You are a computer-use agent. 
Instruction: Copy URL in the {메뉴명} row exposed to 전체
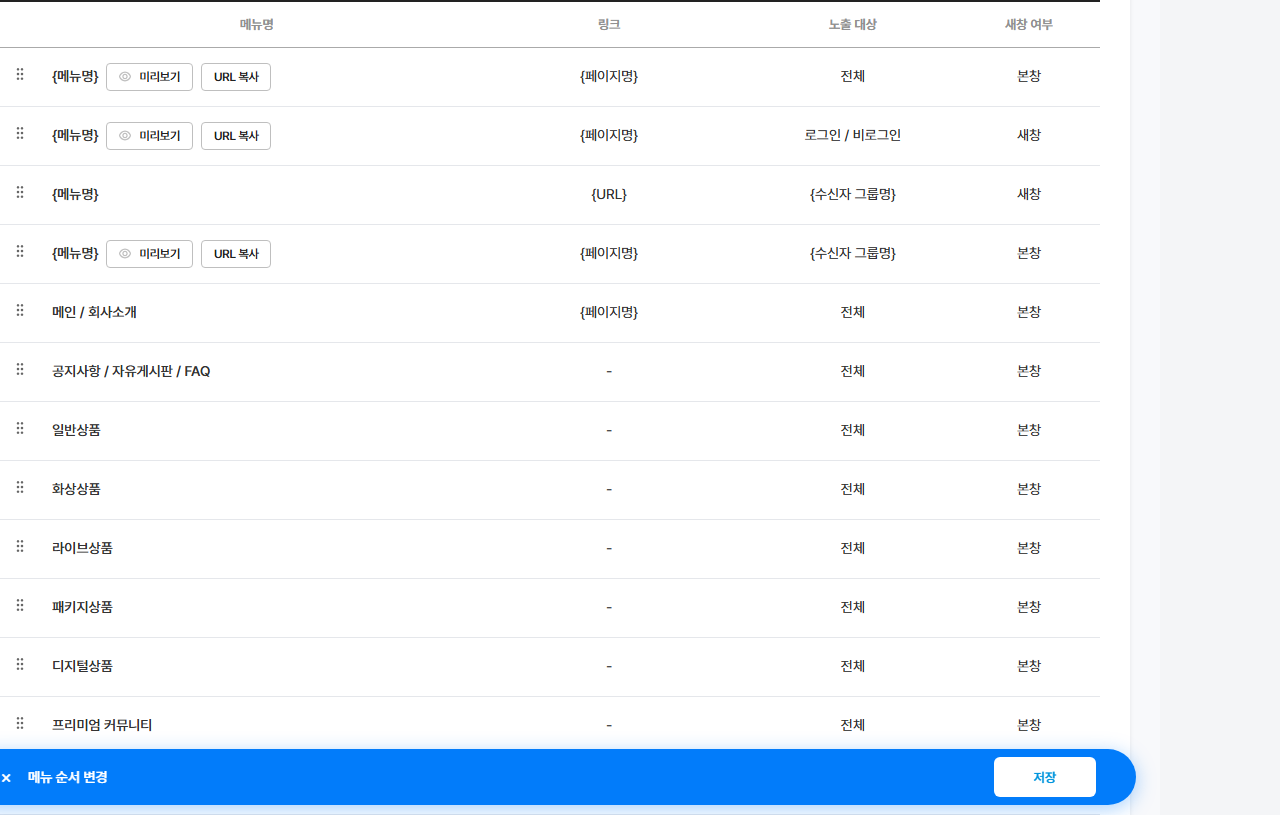(236, 77)
